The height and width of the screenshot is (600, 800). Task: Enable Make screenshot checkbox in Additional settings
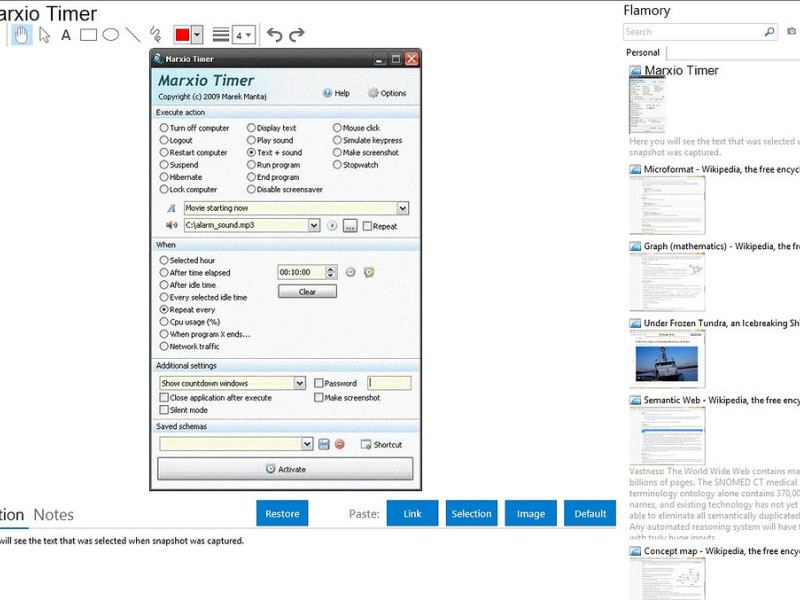(319, 397)
